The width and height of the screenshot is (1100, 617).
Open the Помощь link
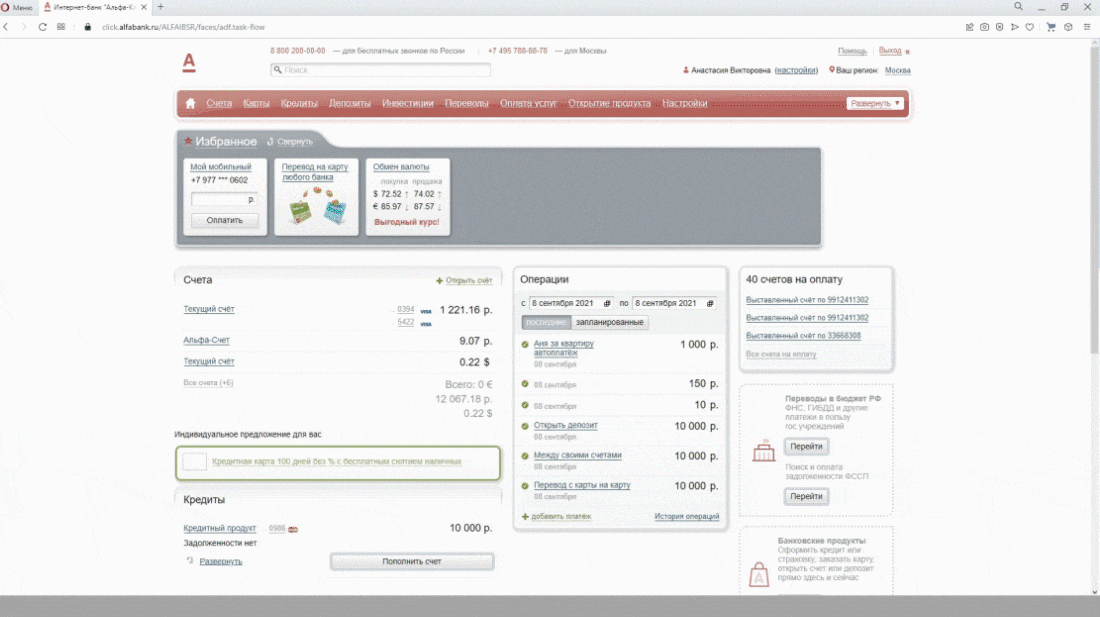tap(852, 51)
